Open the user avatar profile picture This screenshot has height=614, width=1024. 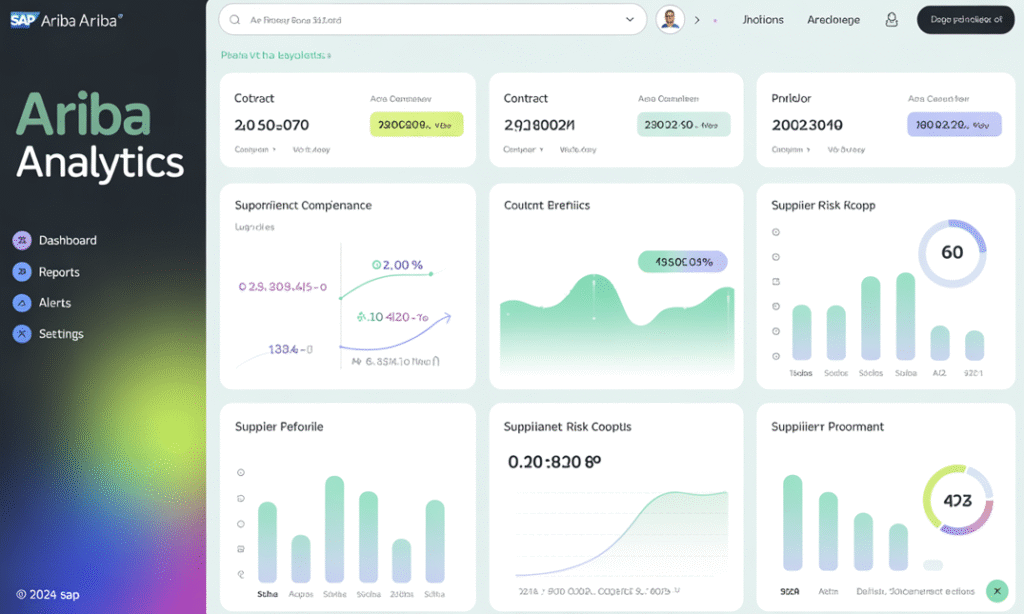point(670,20)
